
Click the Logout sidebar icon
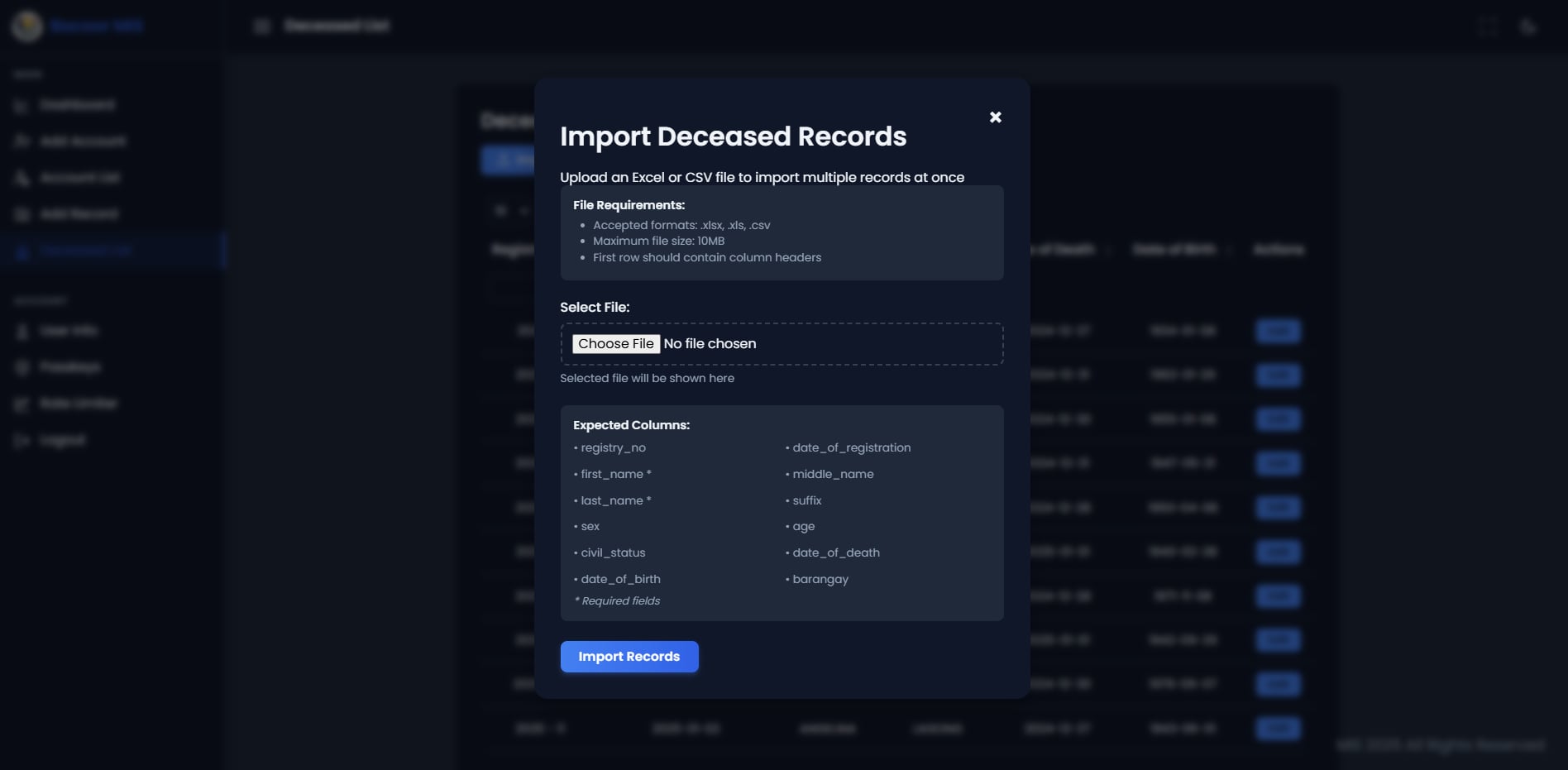point(21,440)
